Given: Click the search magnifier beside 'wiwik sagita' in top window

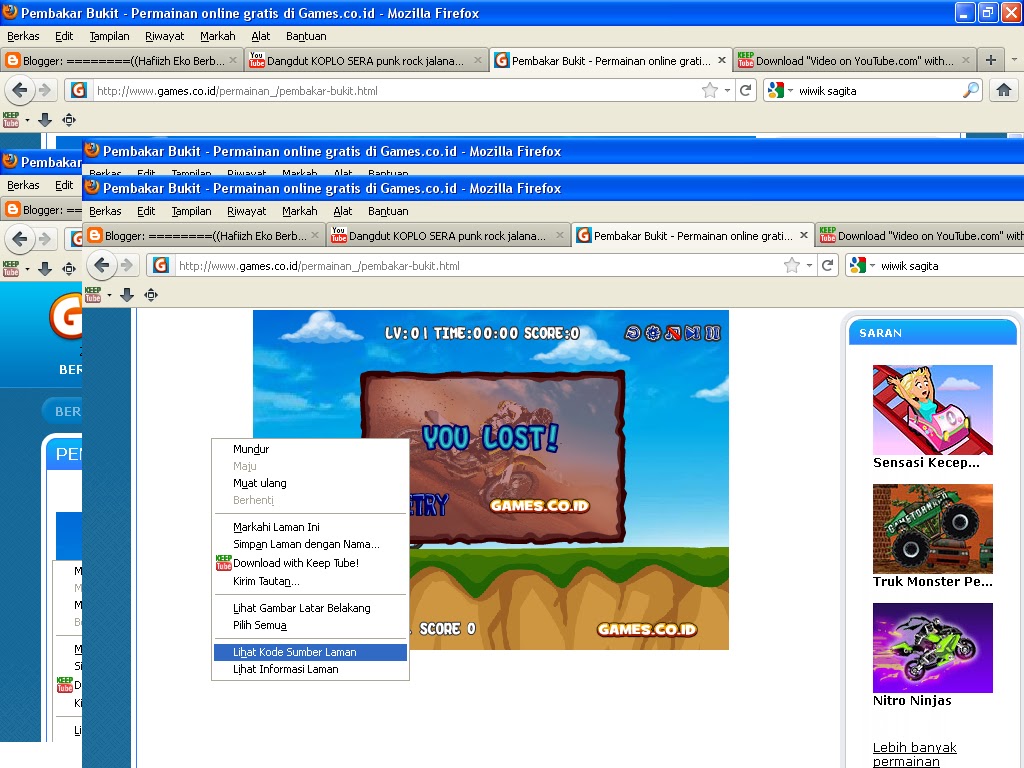Looking at the screenshot, I should click(x=971, y=90).
